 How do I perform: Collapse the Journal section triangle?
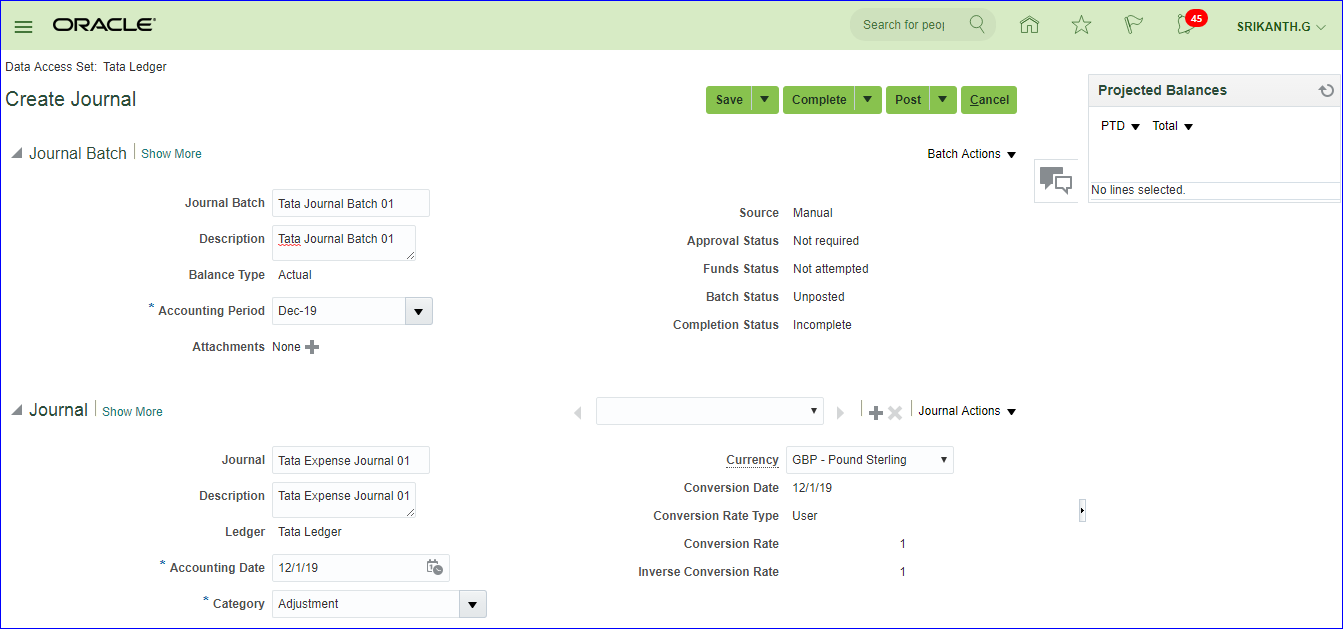(16, 411)
